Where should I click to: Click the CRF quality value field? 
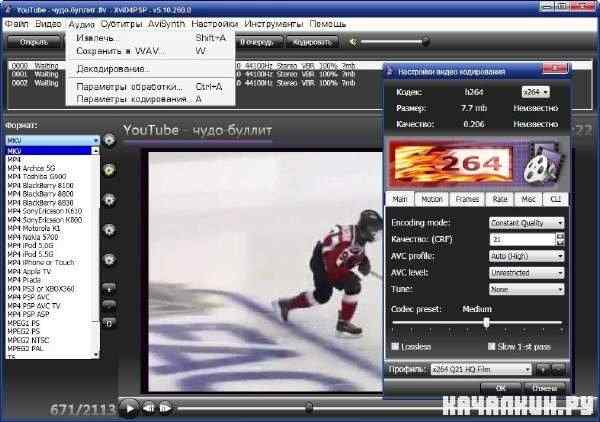(x=522, y=240)
